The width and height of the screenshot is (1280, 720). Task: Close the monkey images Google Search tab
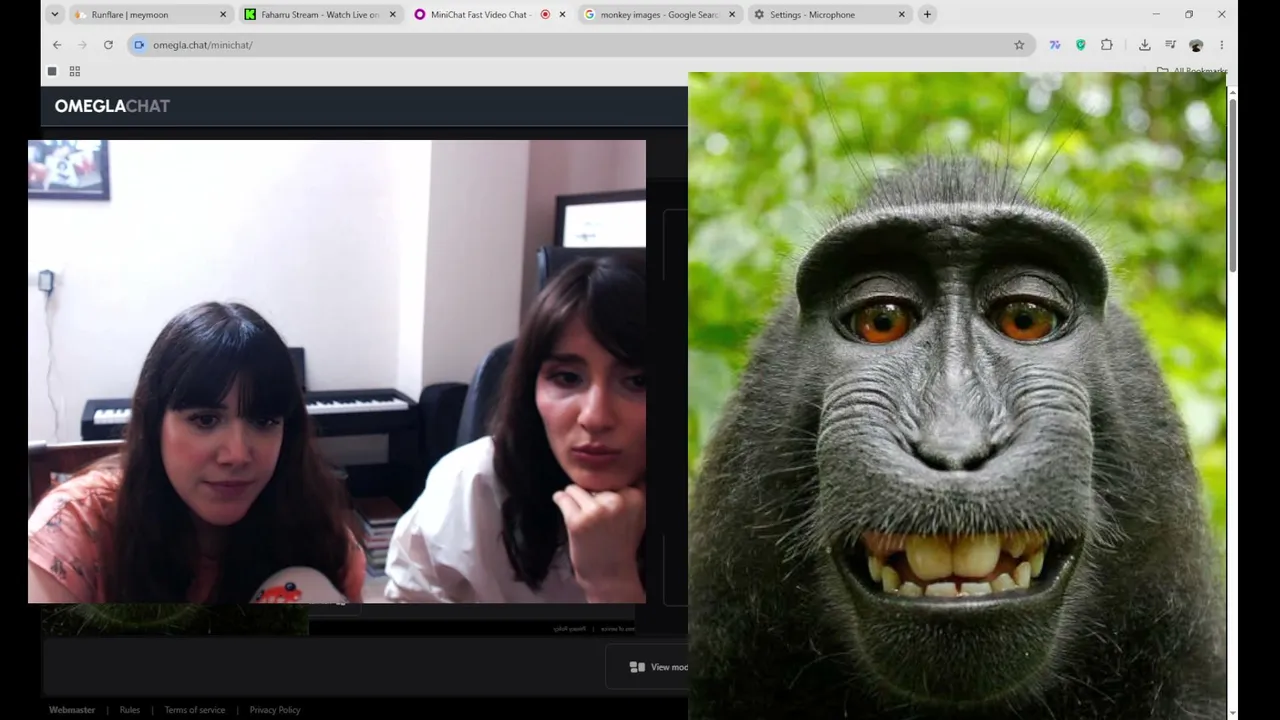(732, 14)
